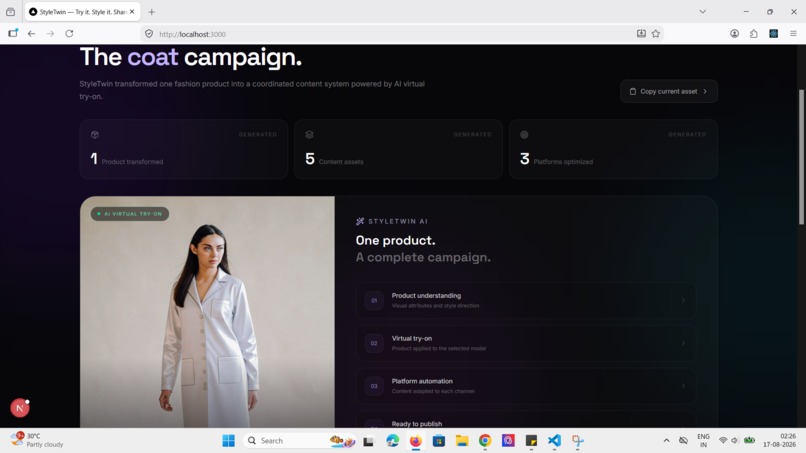
Task: Open the extensions puzzle icon
Action: 754,34
